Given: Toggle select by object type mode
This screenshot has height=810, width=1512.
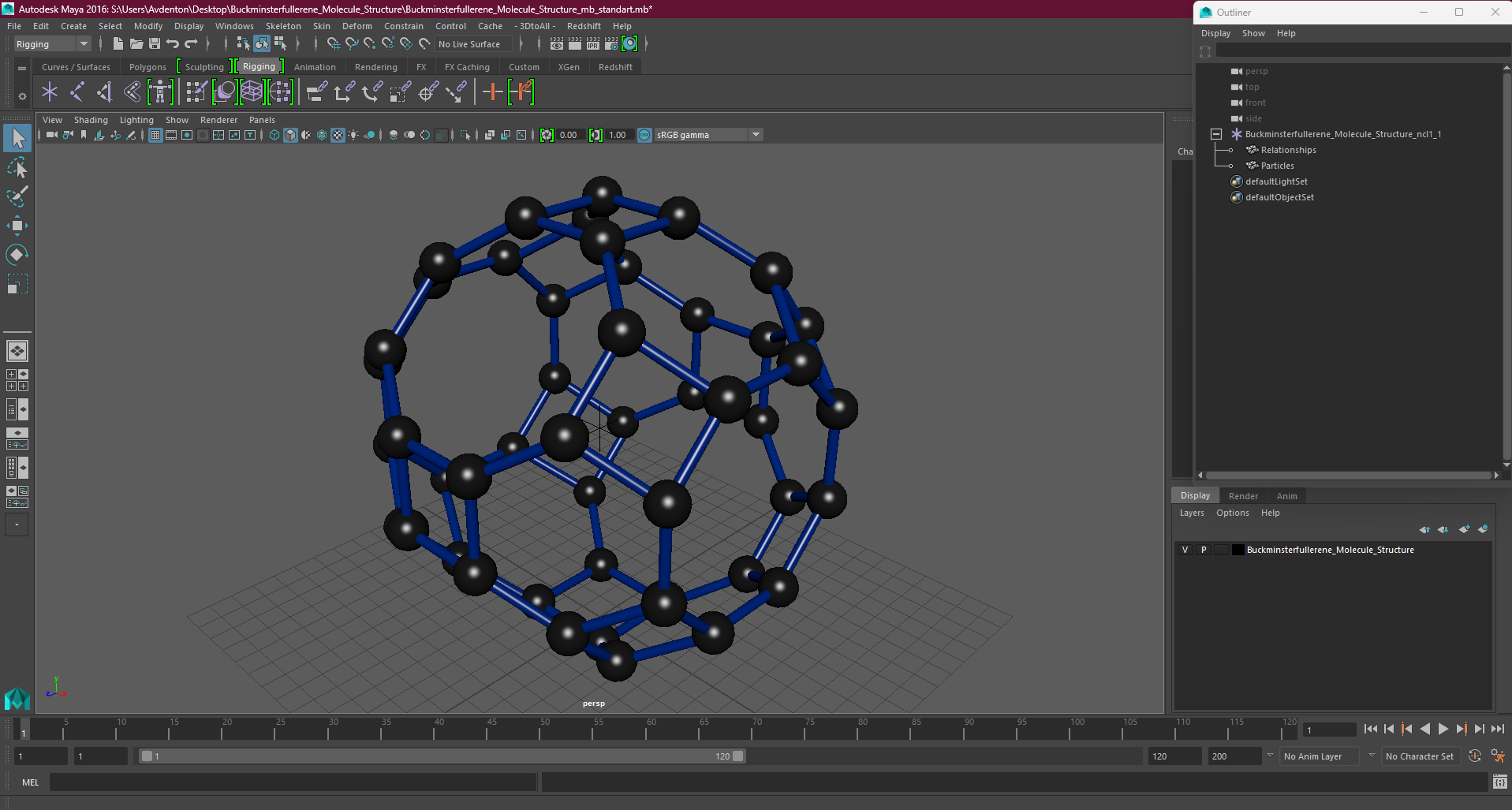Looking at the screenshot, I should (x=261, y=44).
